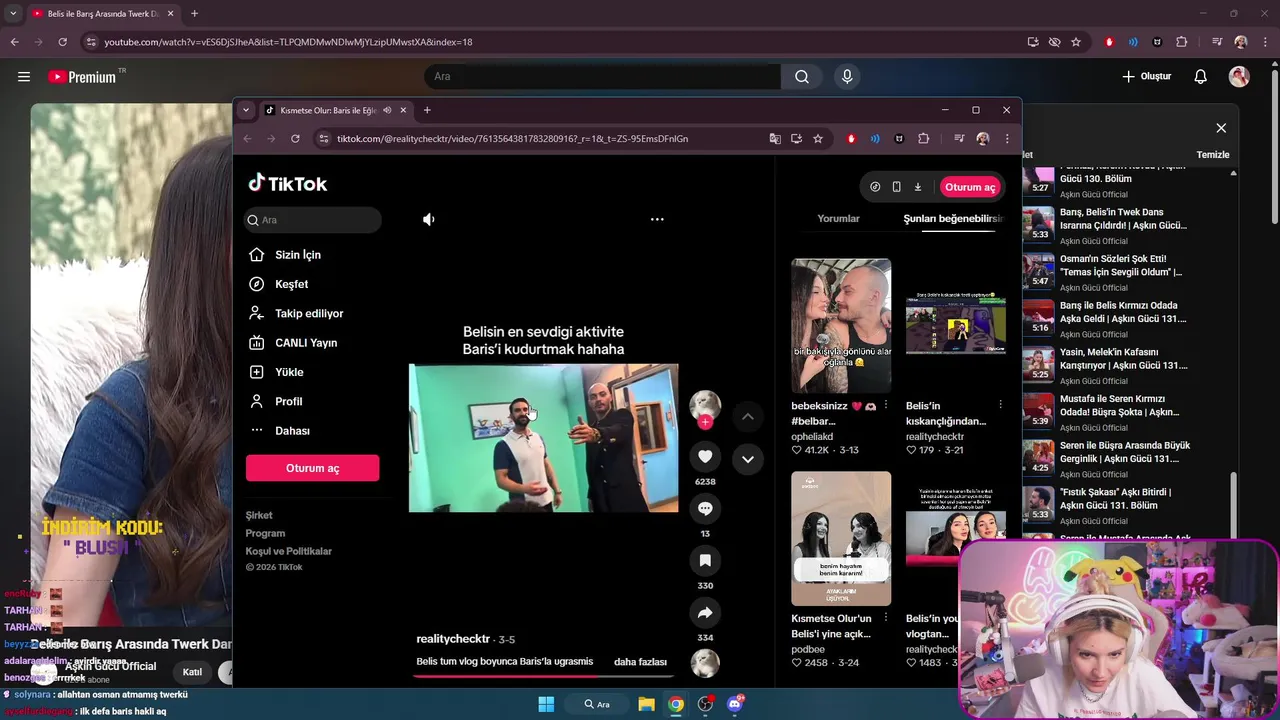
Task: Focus the TikTok Ara search field
Action: click(313, 220)
